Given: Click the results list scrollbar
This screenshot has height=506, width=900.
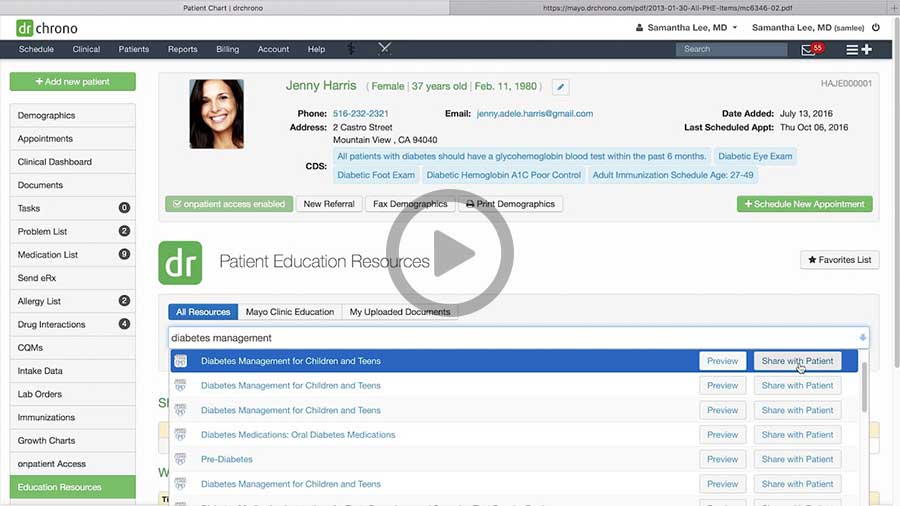Looking at the screenshot, I should click(x=863, y=390).
